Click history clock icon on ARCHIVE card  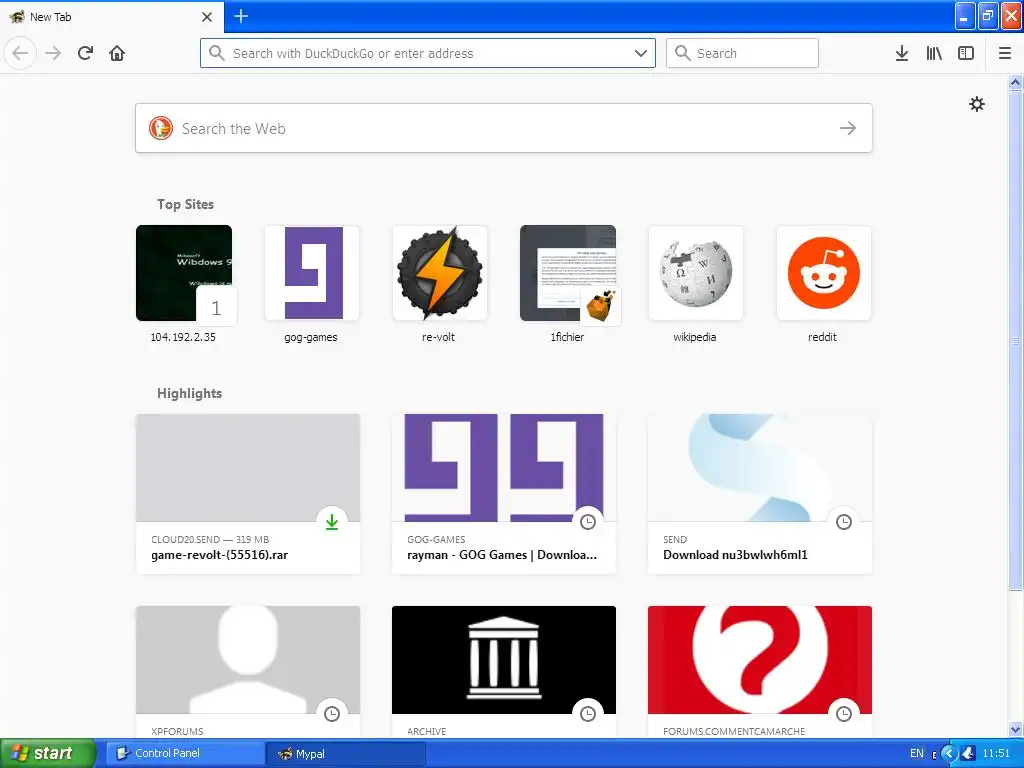pos(588,714)
